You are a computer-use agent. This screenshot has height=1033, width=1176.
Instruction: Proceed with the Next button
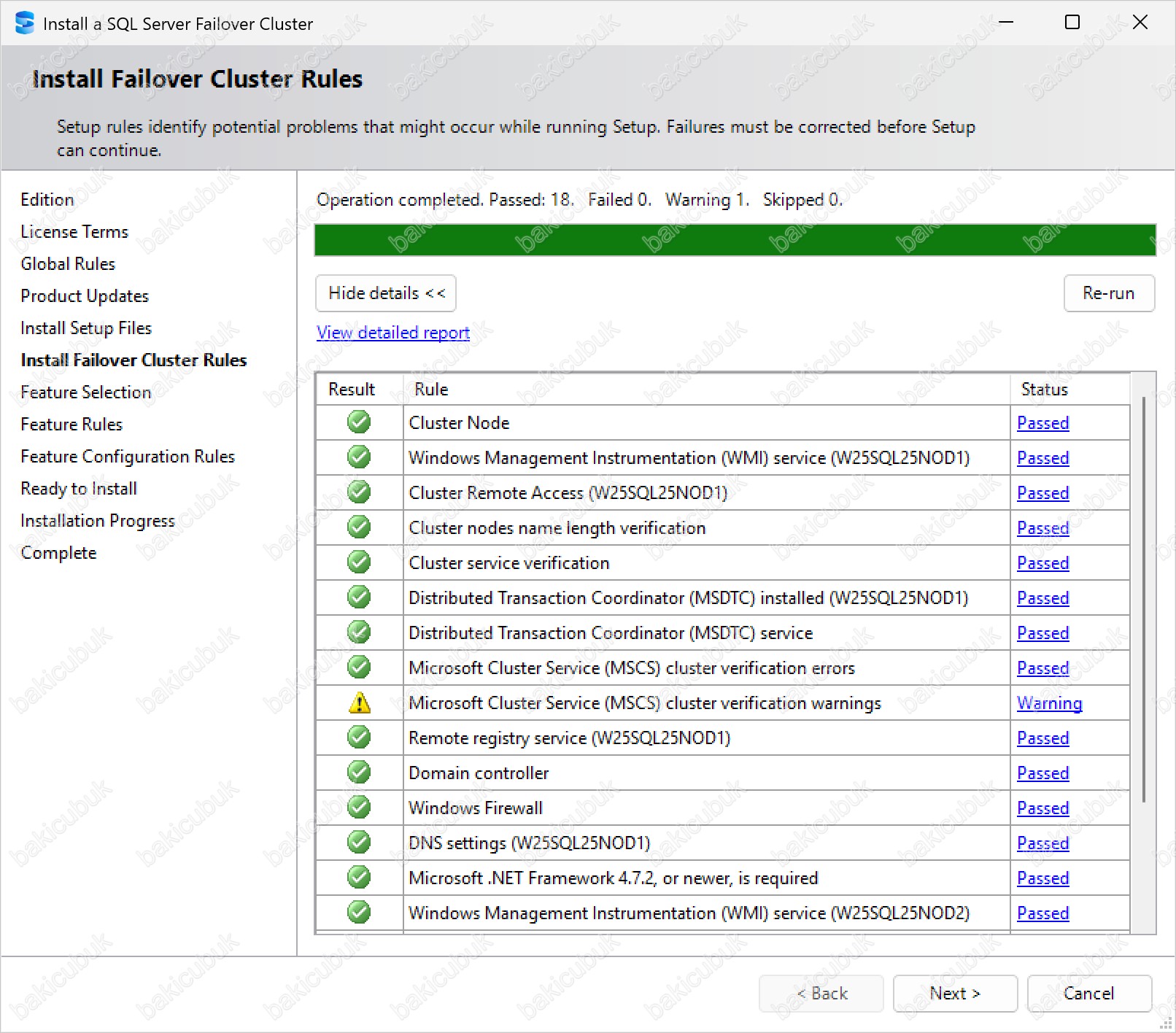coord(954,994)
